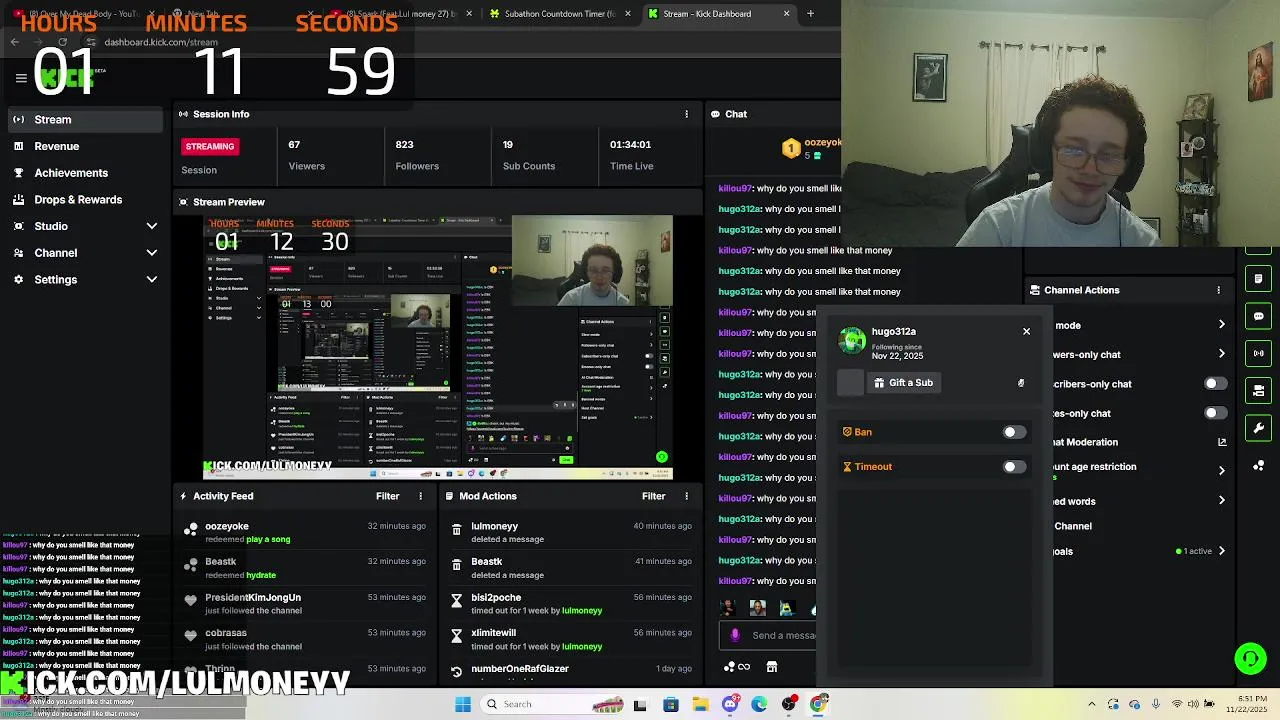Click the broadcast signal icon in right rail
The image size is (1280, 720).
pyautogui.click(x=1259, y=353)
